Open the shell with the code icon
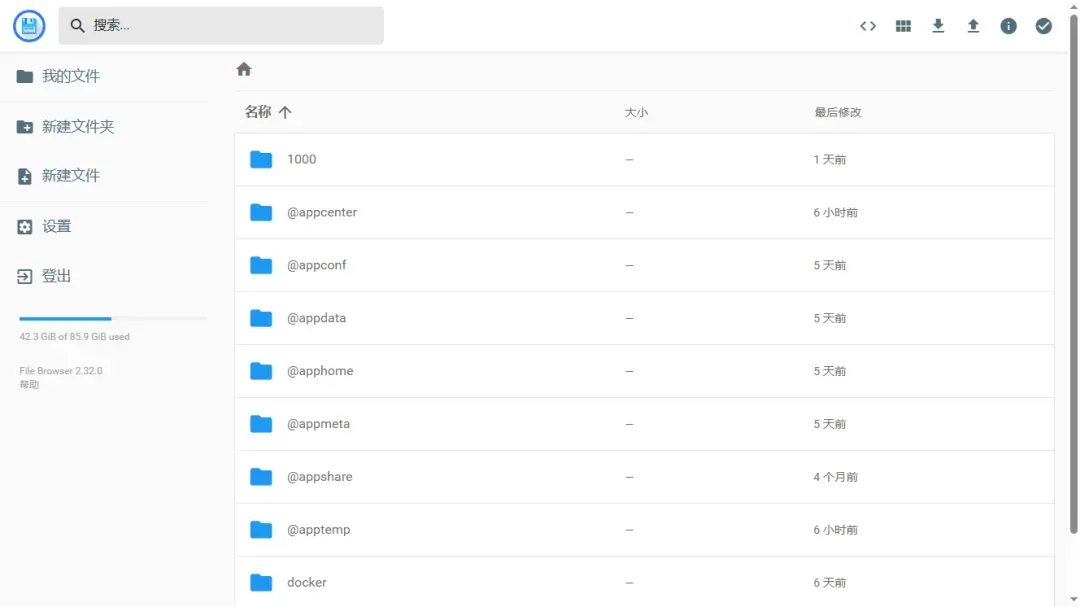Image resolution: width=1080 pixels, height=607 pixels. tap(867, 25)
